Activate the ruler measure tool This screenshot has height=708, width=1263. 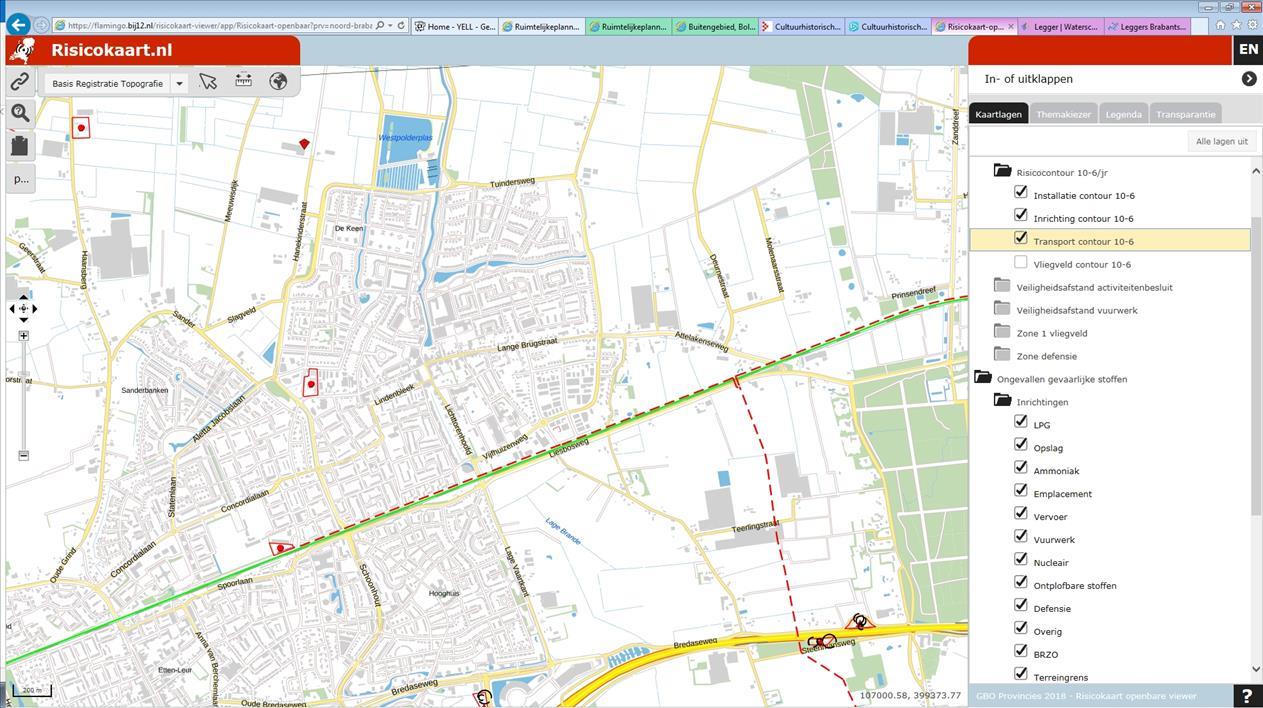point(243,81)
